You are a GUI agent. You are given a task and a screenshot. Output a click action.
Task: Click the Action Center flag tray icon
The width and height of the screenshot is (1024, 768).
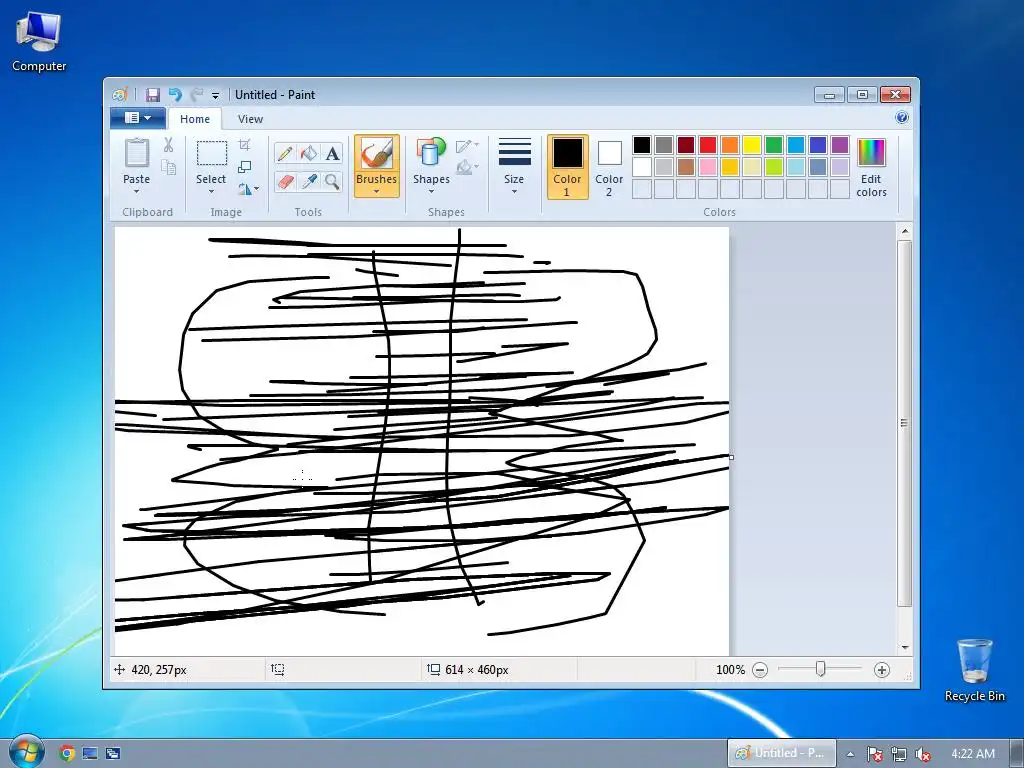click(x=875, y=754)
